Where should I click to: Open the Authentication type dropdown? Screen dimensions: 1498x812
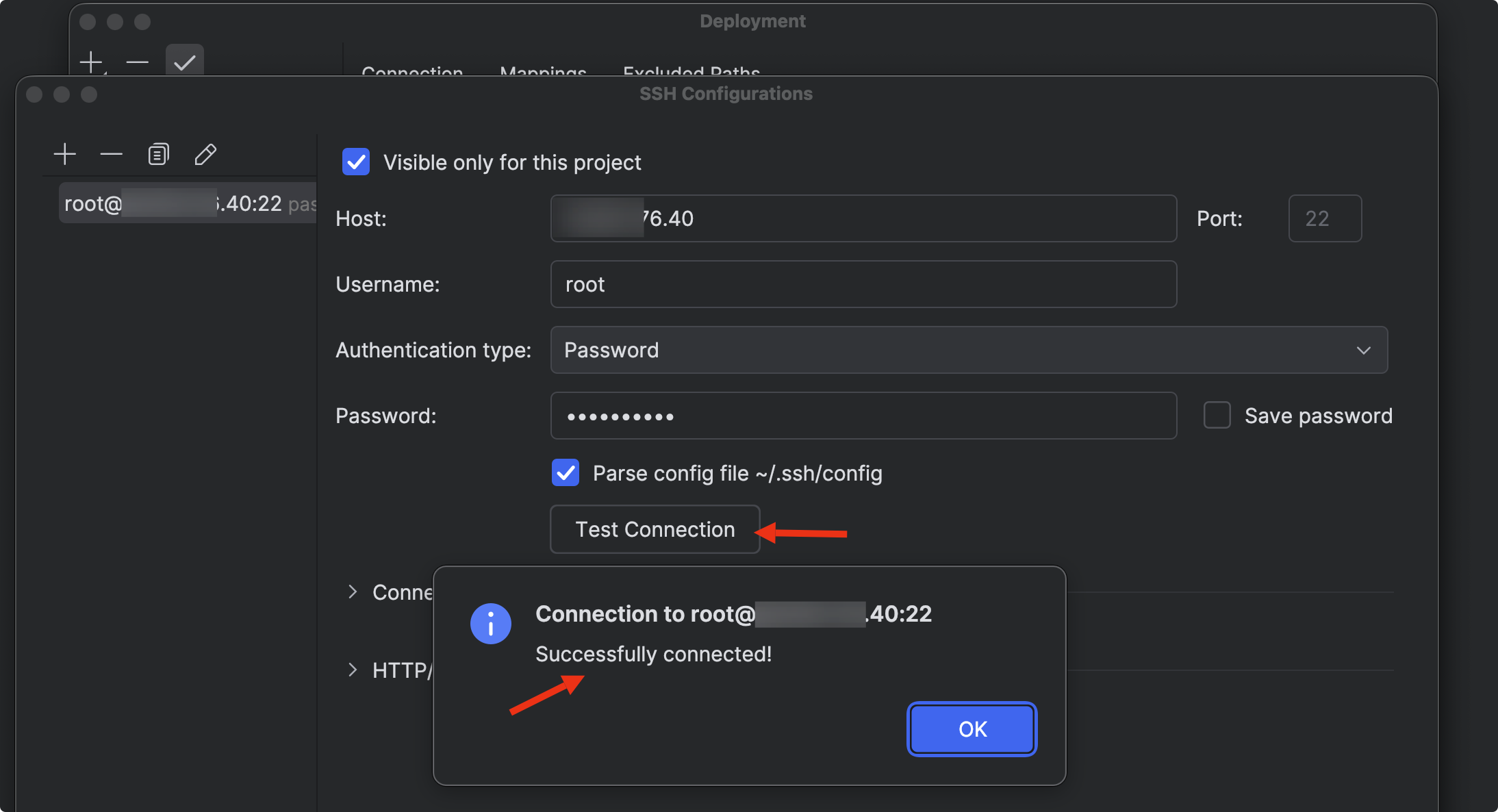[968, 350]
